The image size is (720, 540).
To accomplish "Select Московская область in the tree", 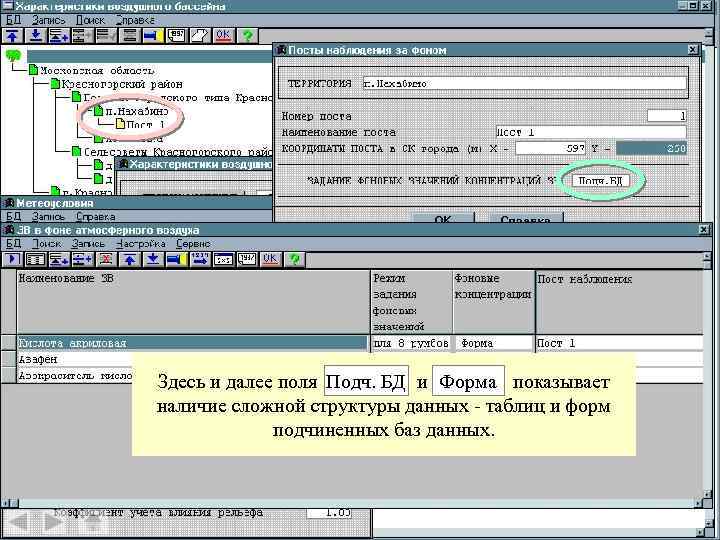I will 97,71.
